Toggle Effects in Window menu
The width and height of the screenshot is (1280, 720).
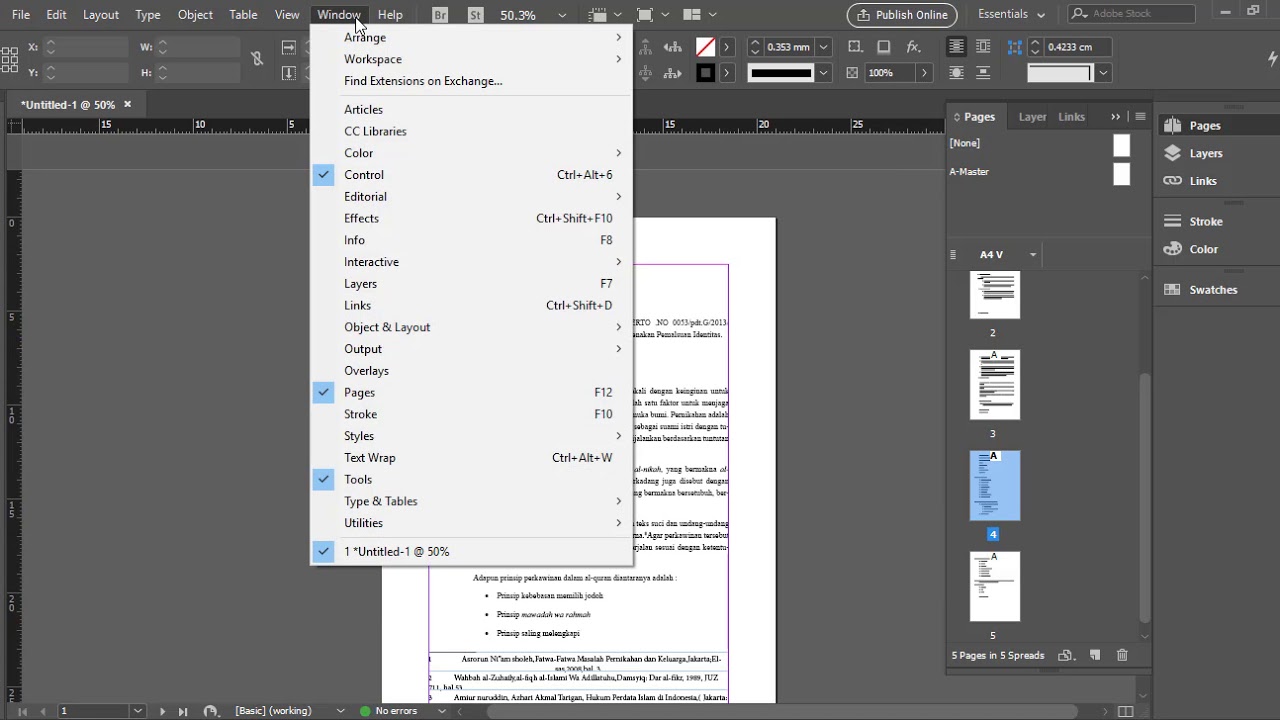(x=471, y=218)
